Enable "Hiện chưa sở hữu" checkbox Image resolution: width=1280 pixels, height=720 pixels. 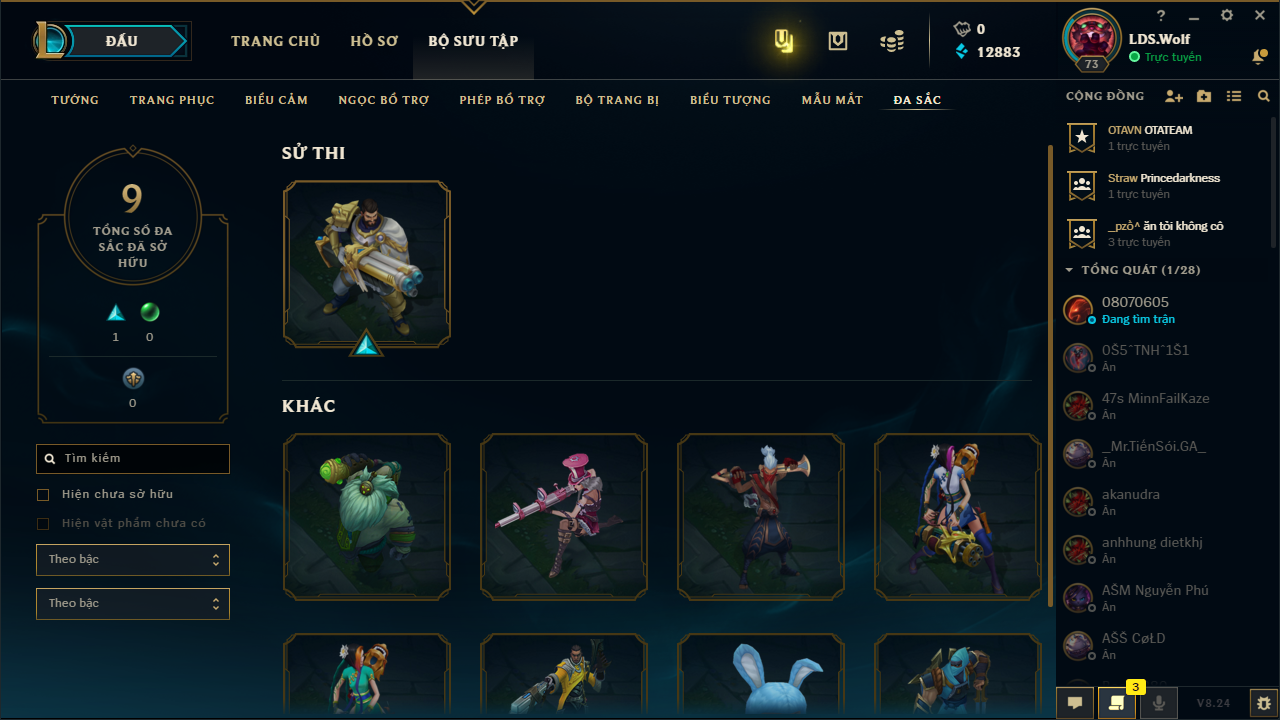(43, 495)
